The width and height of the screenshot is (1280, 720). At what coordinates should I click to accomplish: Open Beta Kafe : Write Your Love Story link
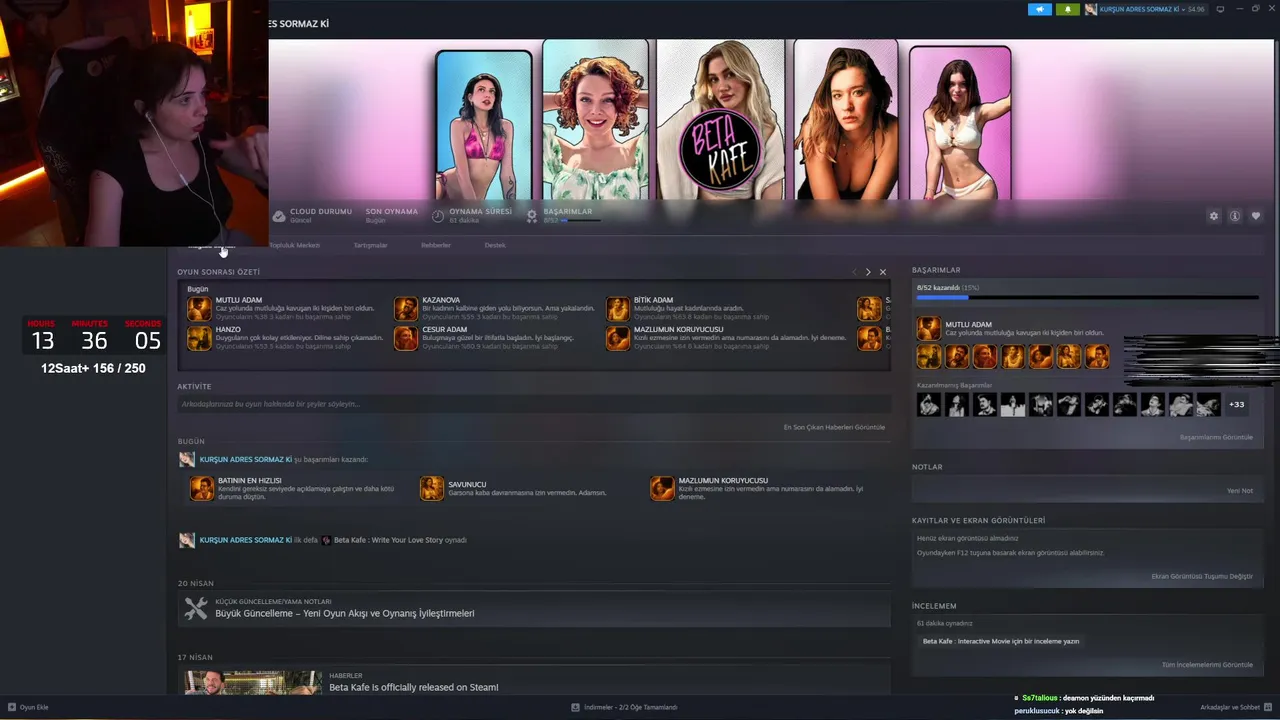(388, 540)
